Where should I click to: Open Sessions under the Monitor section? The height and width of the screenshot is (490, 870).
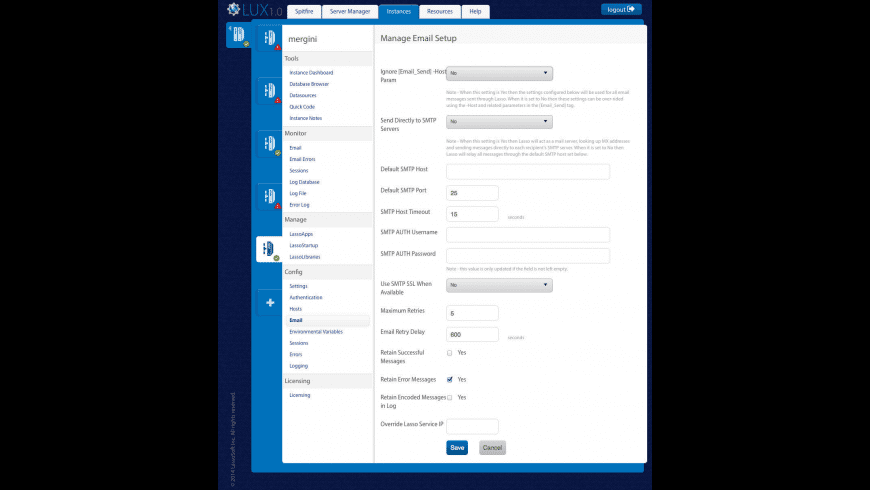299,171
